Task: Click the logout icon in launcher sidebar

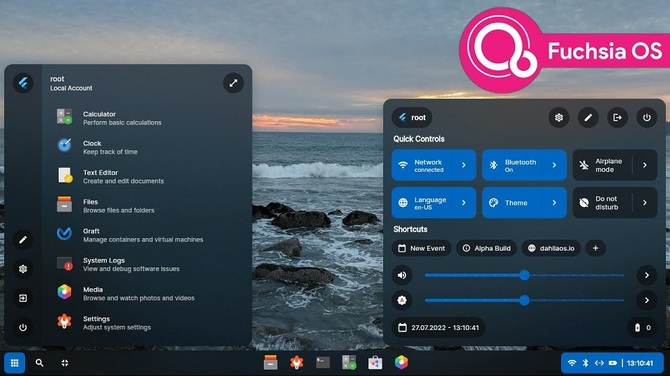Action: pos(23,298)
